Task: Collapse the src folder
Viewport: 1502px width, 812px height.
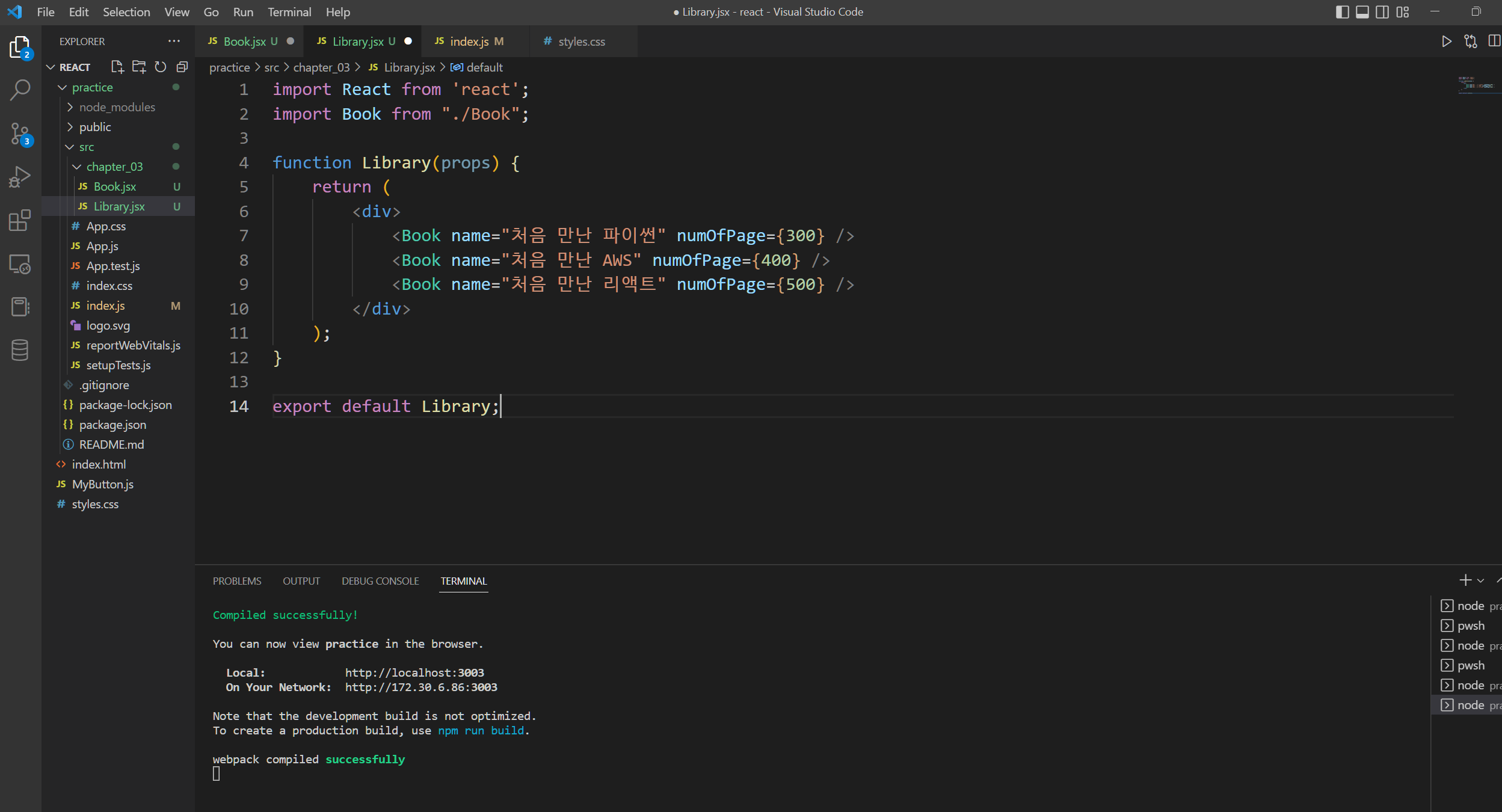Action: point(70,147)
